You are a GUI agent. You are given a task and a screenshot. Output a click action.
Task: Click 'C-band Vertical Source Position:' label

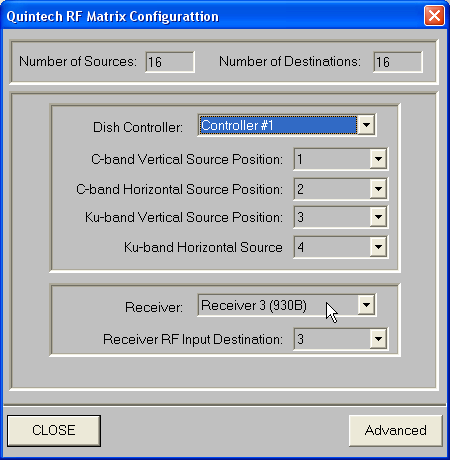[187, 159]
